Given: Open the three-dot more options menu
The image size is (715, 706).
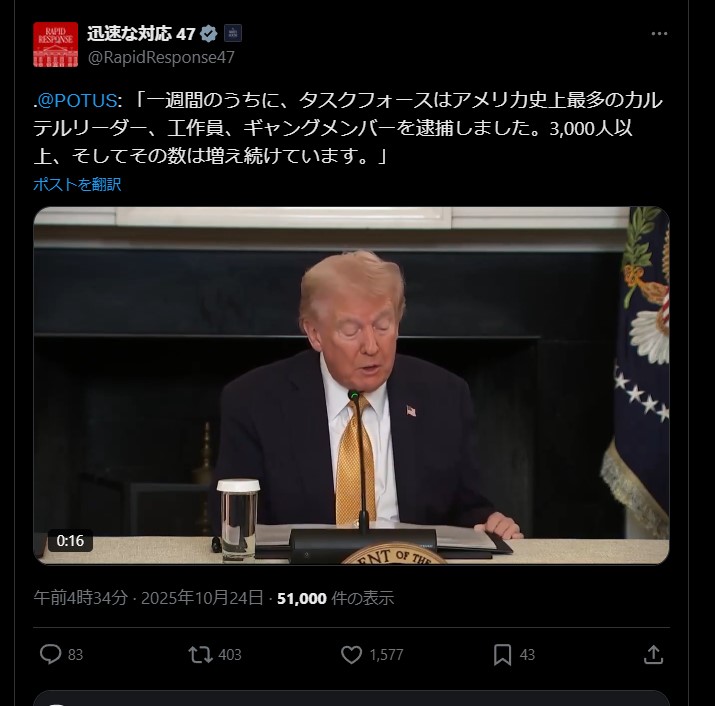Looking at the screenshot, I should (659, 34).
